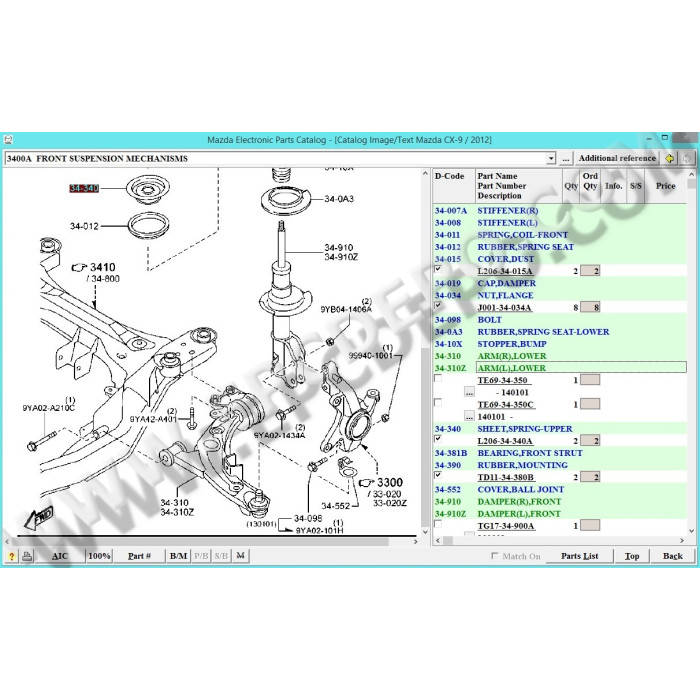The width and height of the screenshot is (700, 700).
Task: Edit order quantity for J001-34-034A
Action: 590,307
